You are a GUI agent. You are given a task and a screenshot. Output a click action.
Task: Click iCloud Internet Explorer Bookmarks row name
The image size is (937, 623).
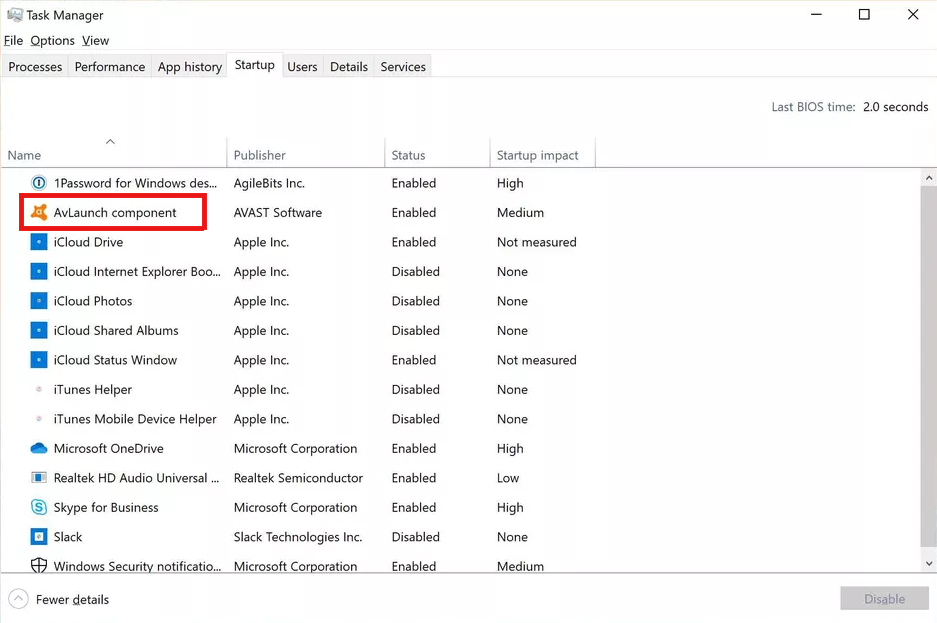point(137,271)
